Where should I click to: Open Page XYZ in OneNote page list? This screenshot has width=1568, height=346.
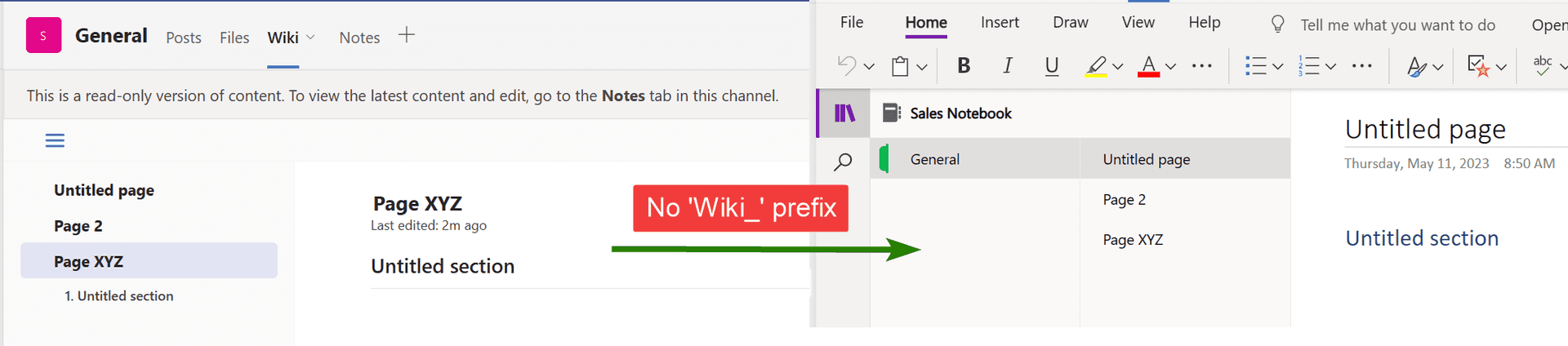1133,240
